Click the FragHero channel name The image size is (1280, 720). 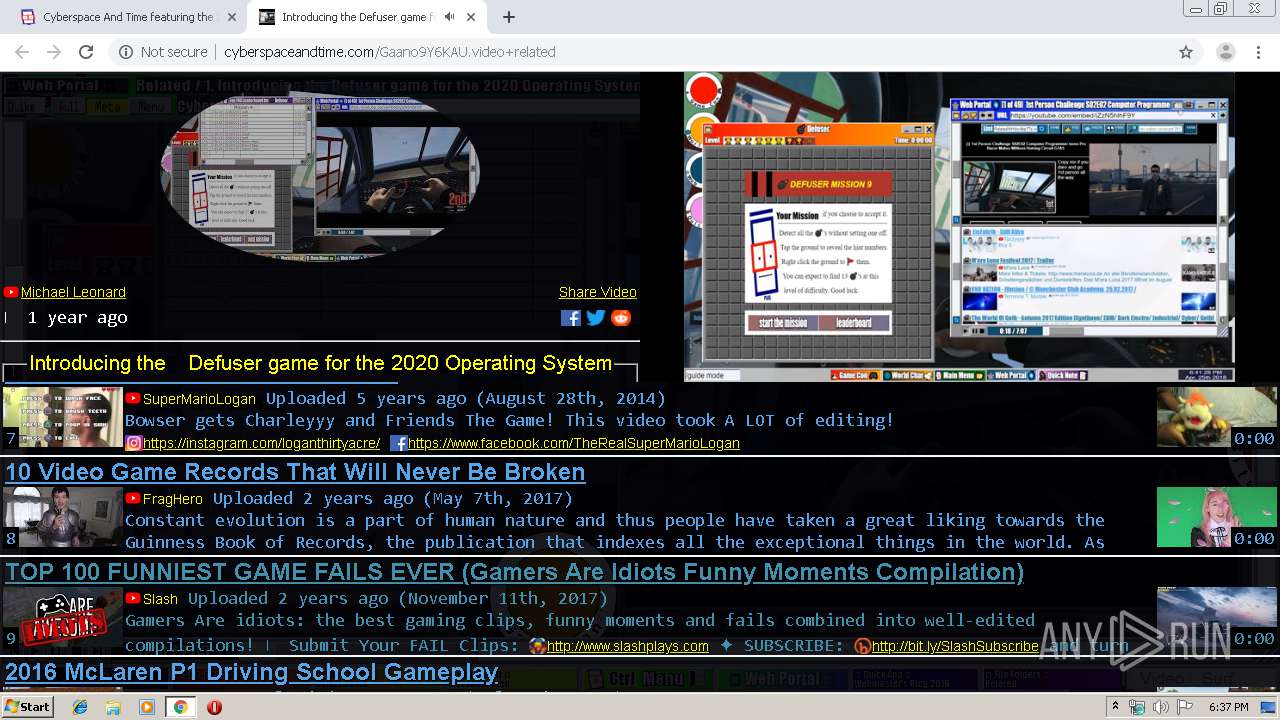[173, 499]
